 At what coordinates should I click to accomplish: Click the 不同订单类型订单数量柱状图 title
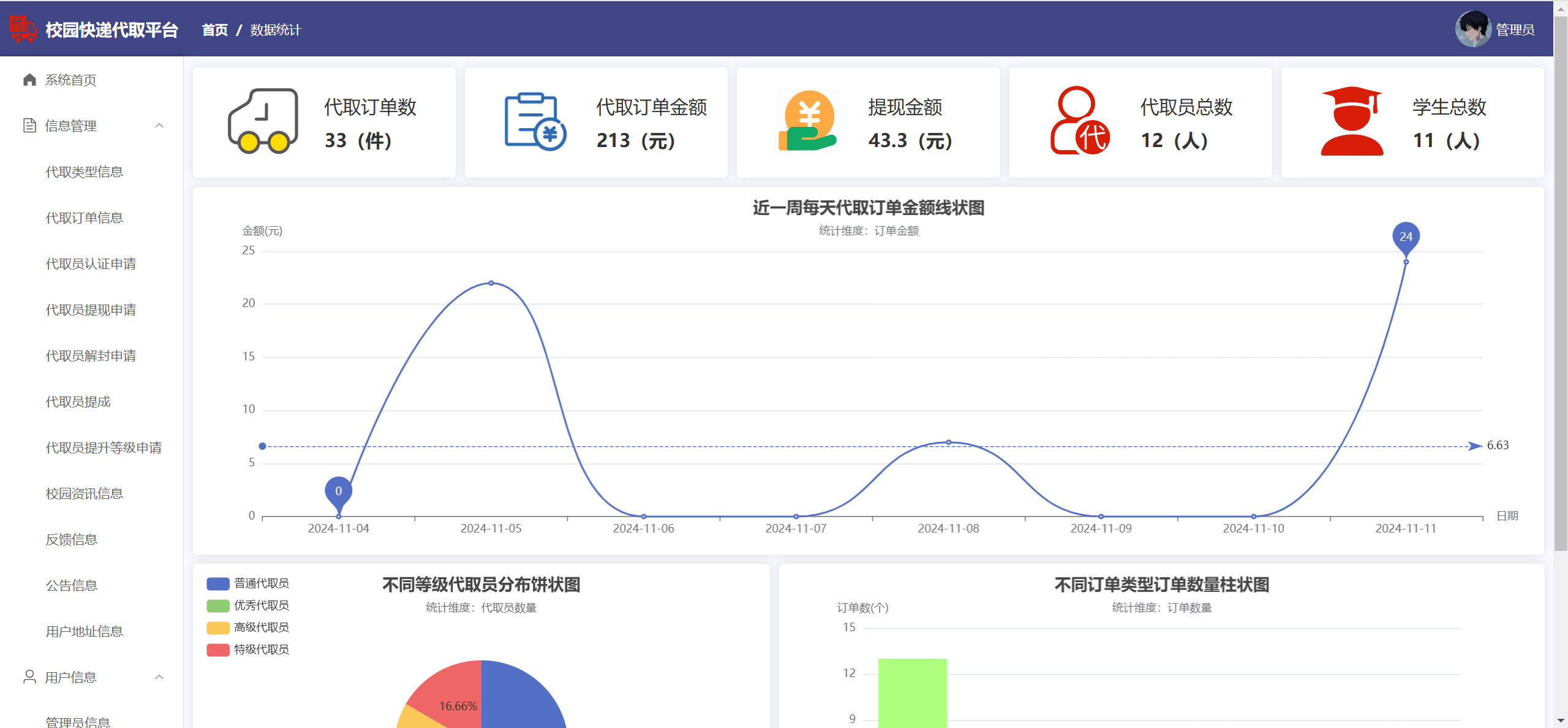tap(1162, 585)
